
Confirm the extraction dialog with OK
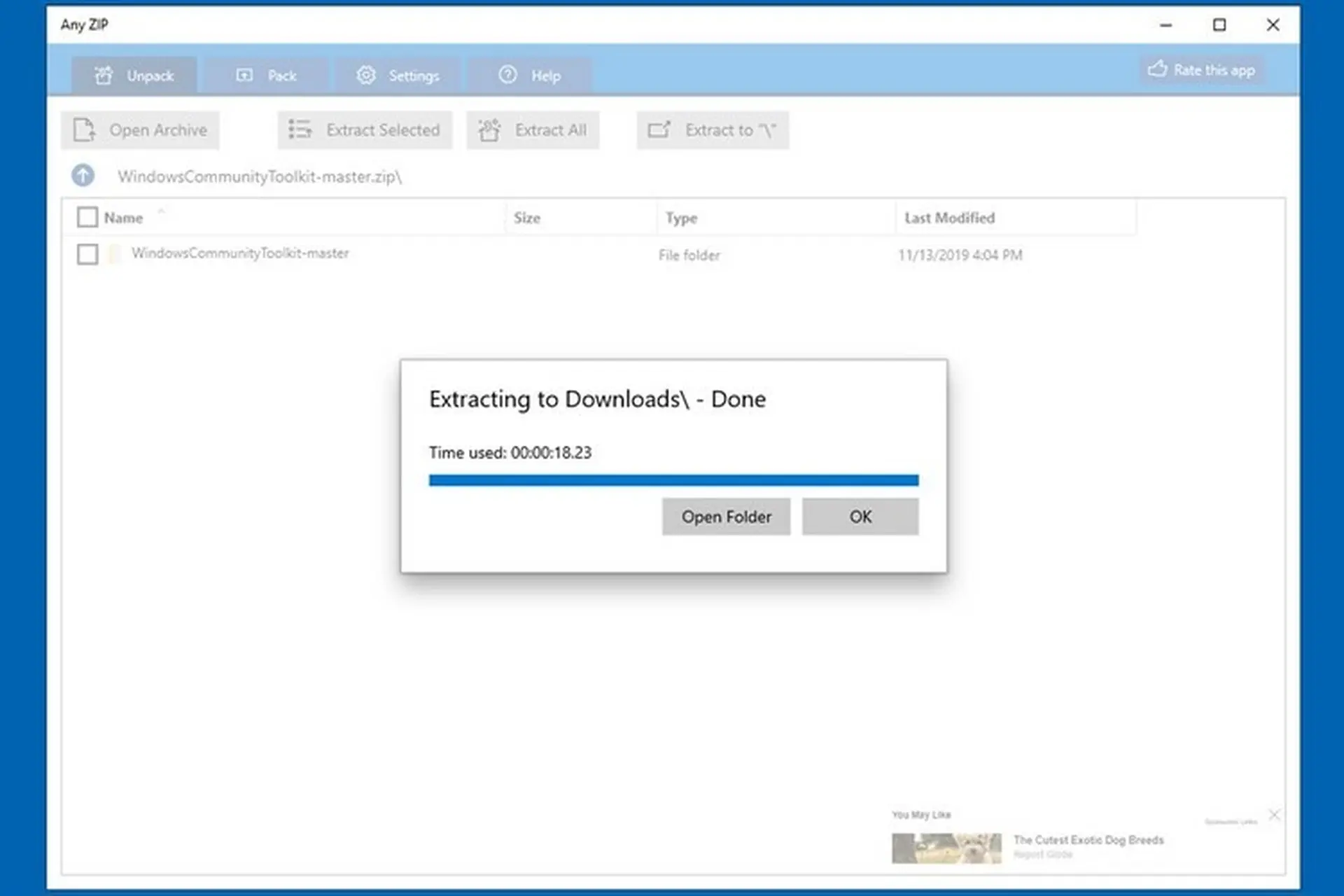tap(860, 517)
